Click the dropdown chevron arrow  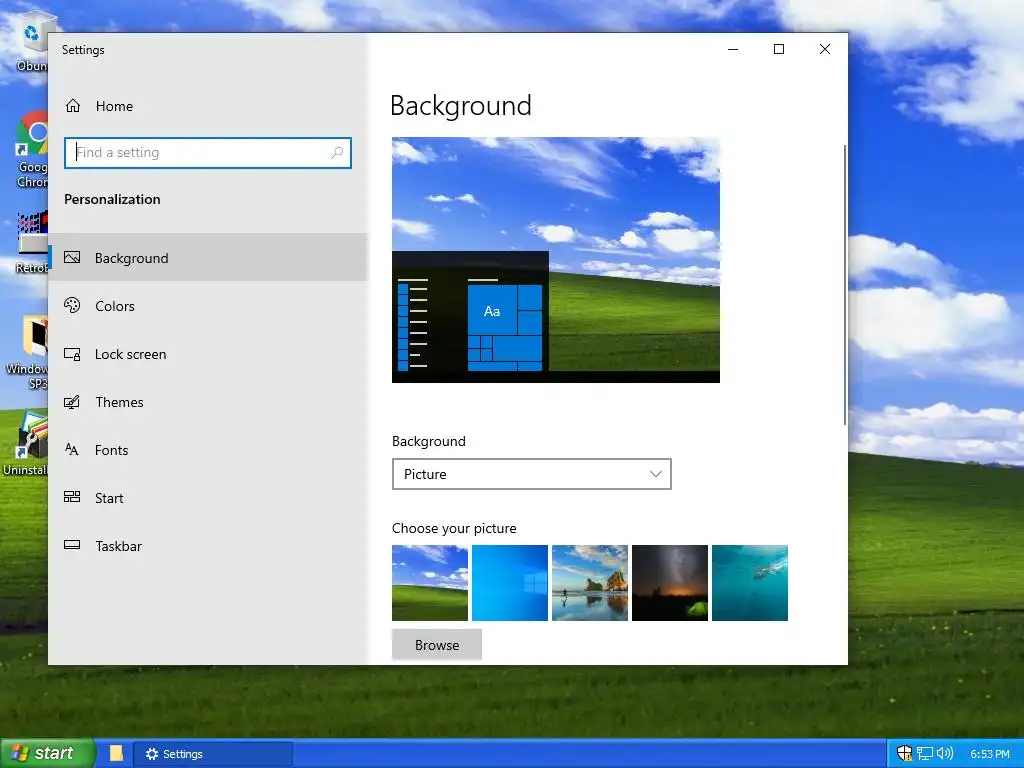click(x=656, y=474)
